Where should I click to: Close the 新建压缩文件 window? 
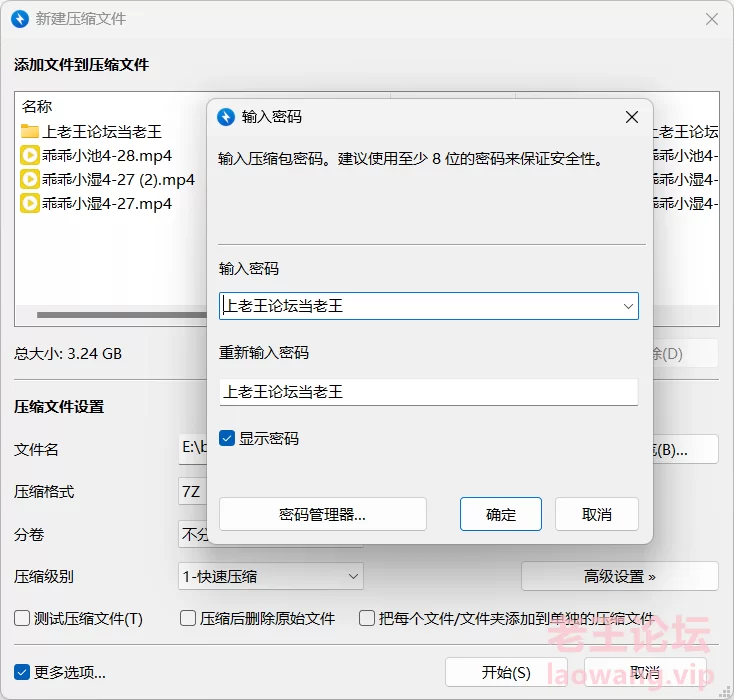coord(711,19)
